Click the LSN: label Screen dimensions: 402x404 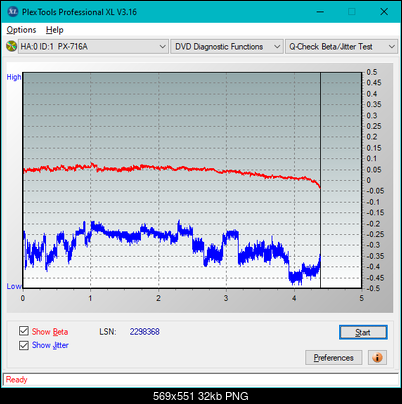click(108, 332)
